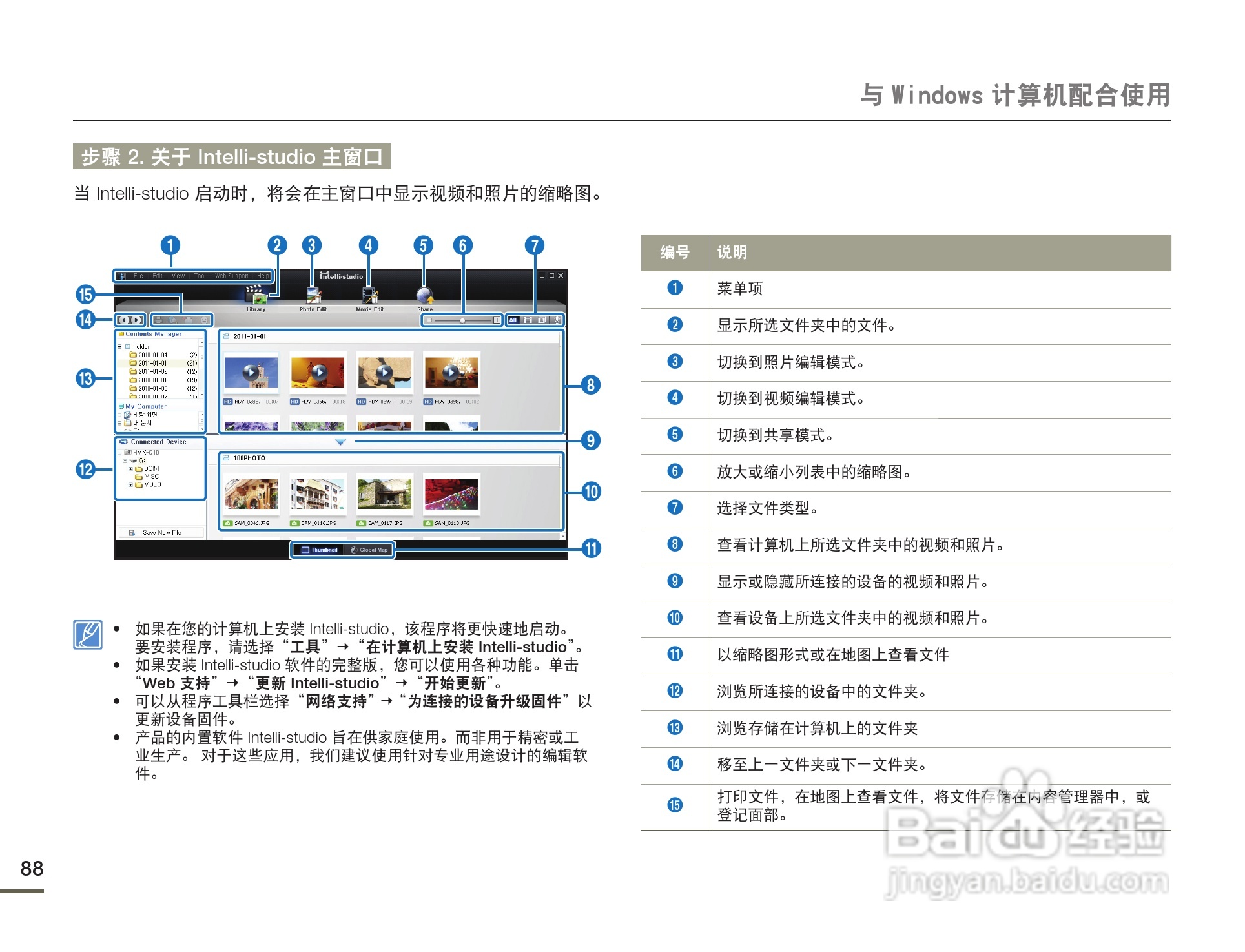Open the Web Support menu
The width and height of the screenshot is (1245, 952).
(x=231, y=276)
